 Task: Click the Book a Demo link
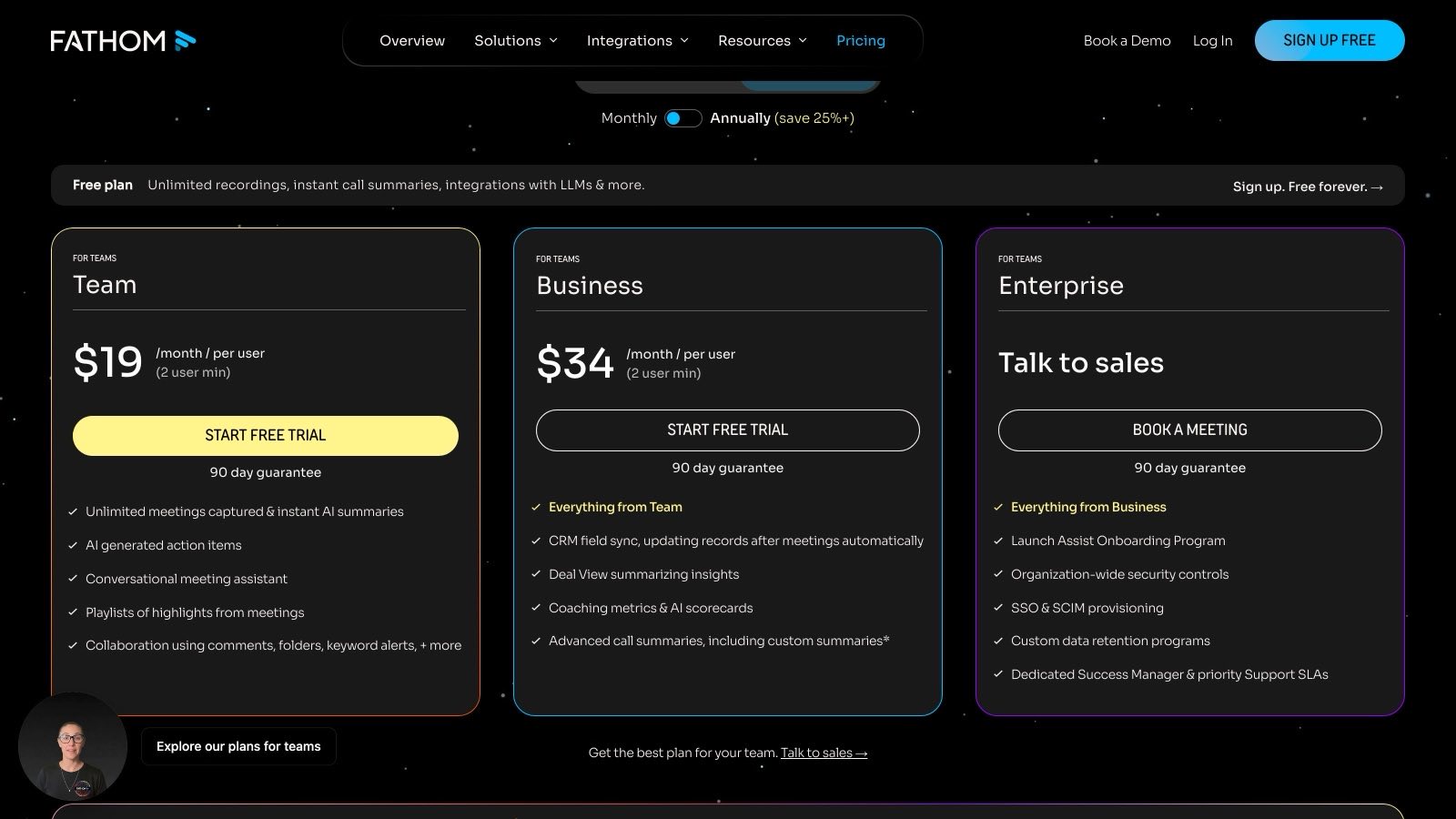point(1127,40)
